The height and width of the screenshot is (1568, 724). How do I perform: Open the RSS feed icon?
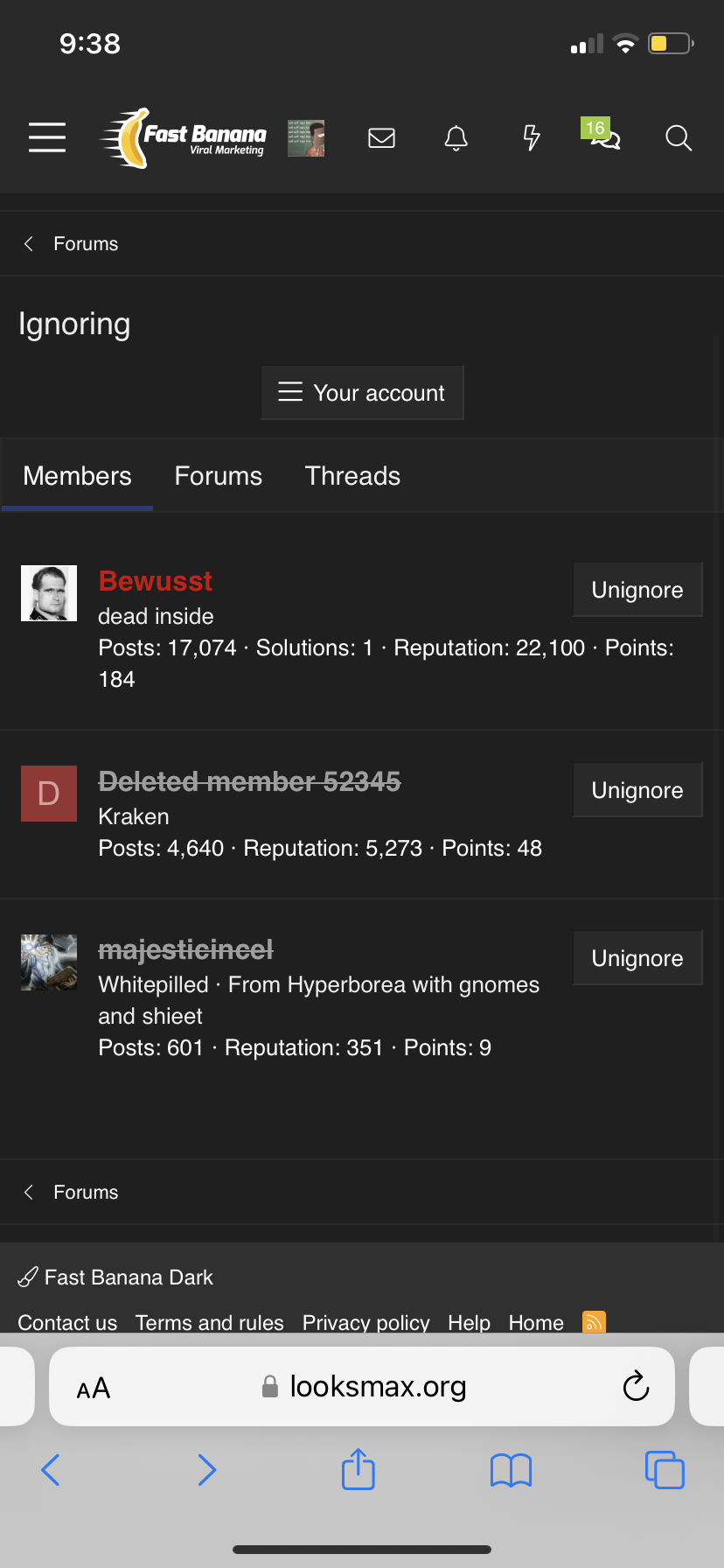coord(594,1321)
